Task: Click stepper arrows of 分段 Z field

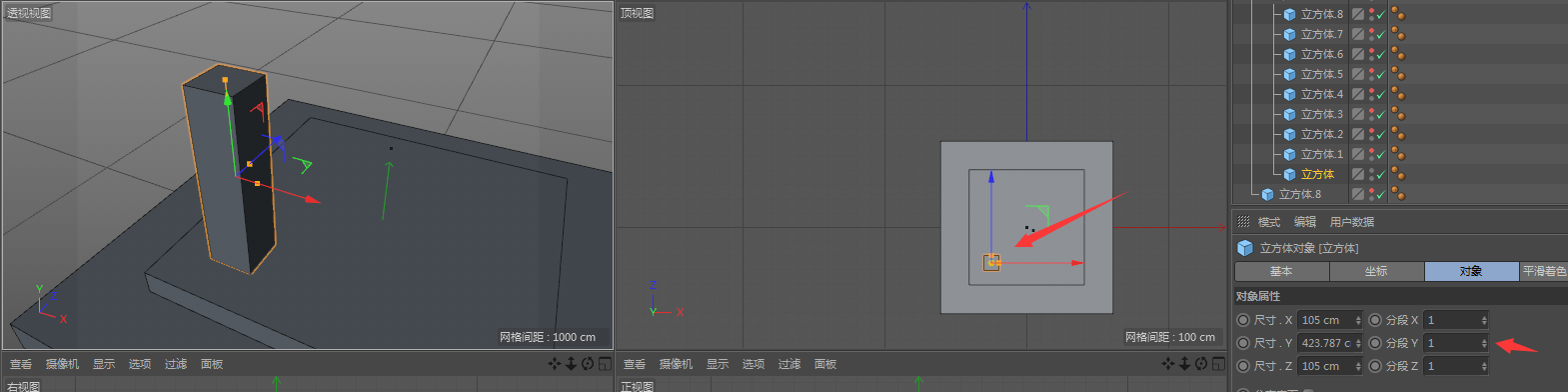Action: [1484, 366]
